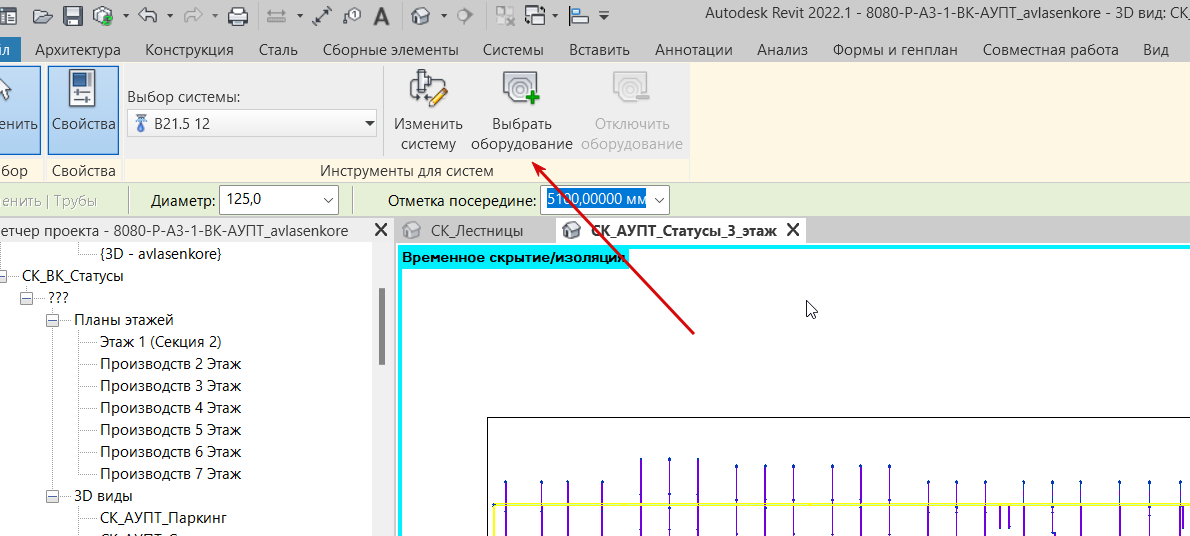Click the Properties palette button
The width and height of the screenshot is (1190, 536).
pyautogui.click(x=83, y=110)
